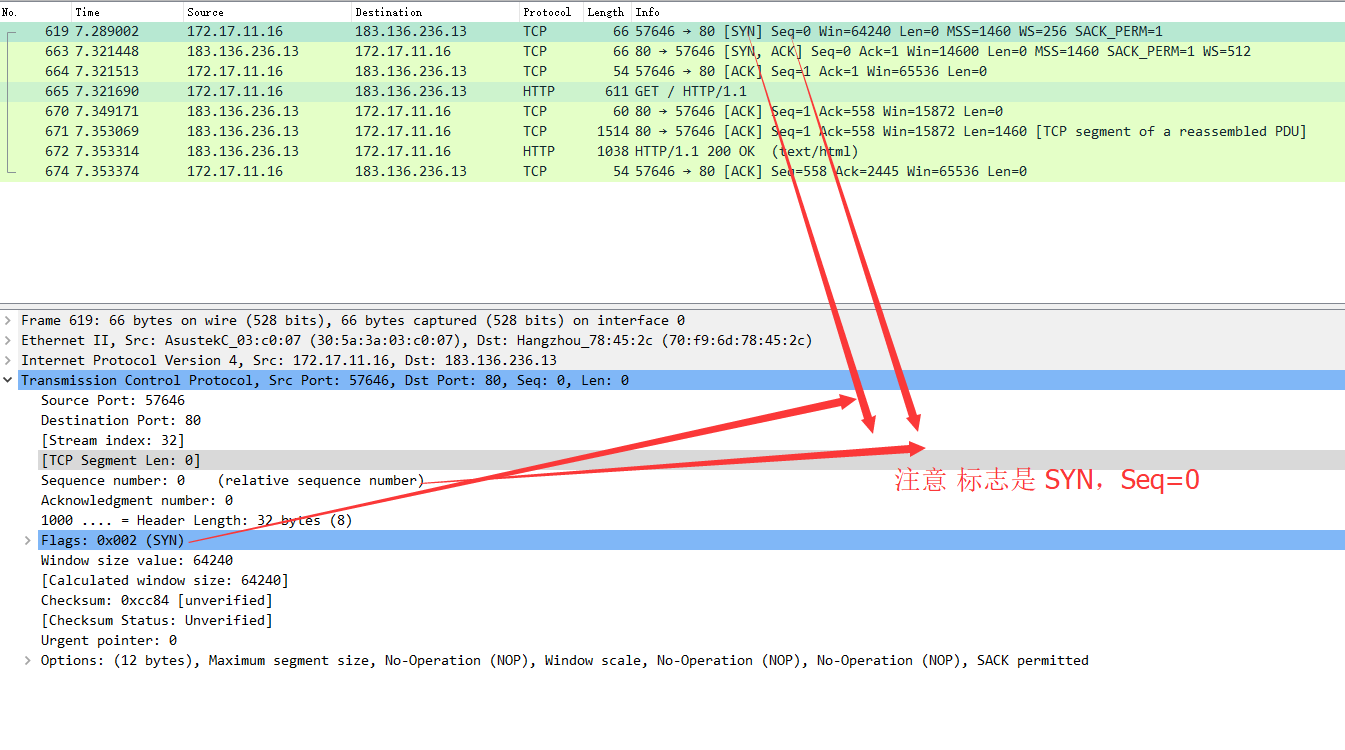Select packet 663 SYN, ACK row
Screen dimensions: 1345x750
point(672,52)
